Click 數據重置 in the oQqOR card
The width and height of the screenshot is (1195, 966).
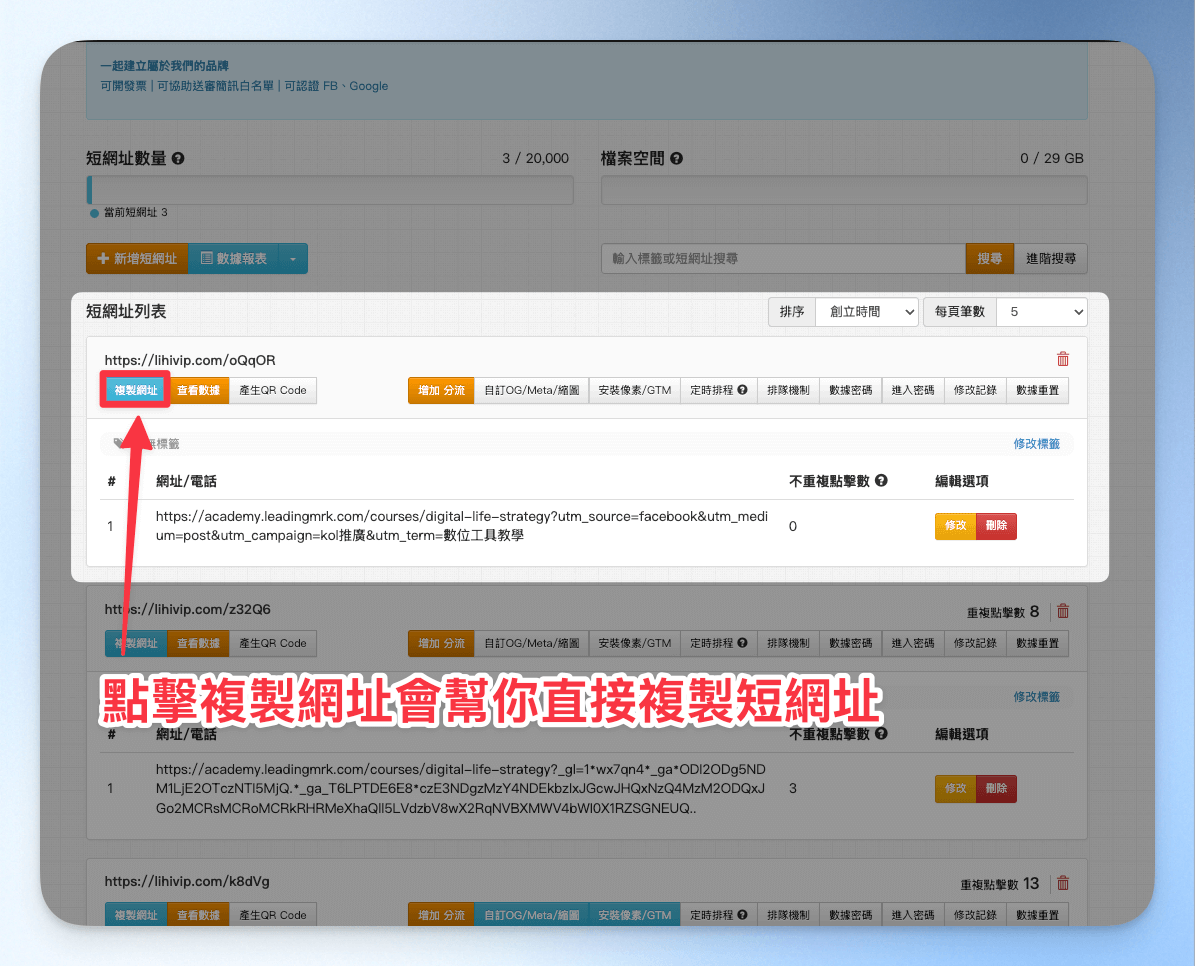[x=1037, y=390]
